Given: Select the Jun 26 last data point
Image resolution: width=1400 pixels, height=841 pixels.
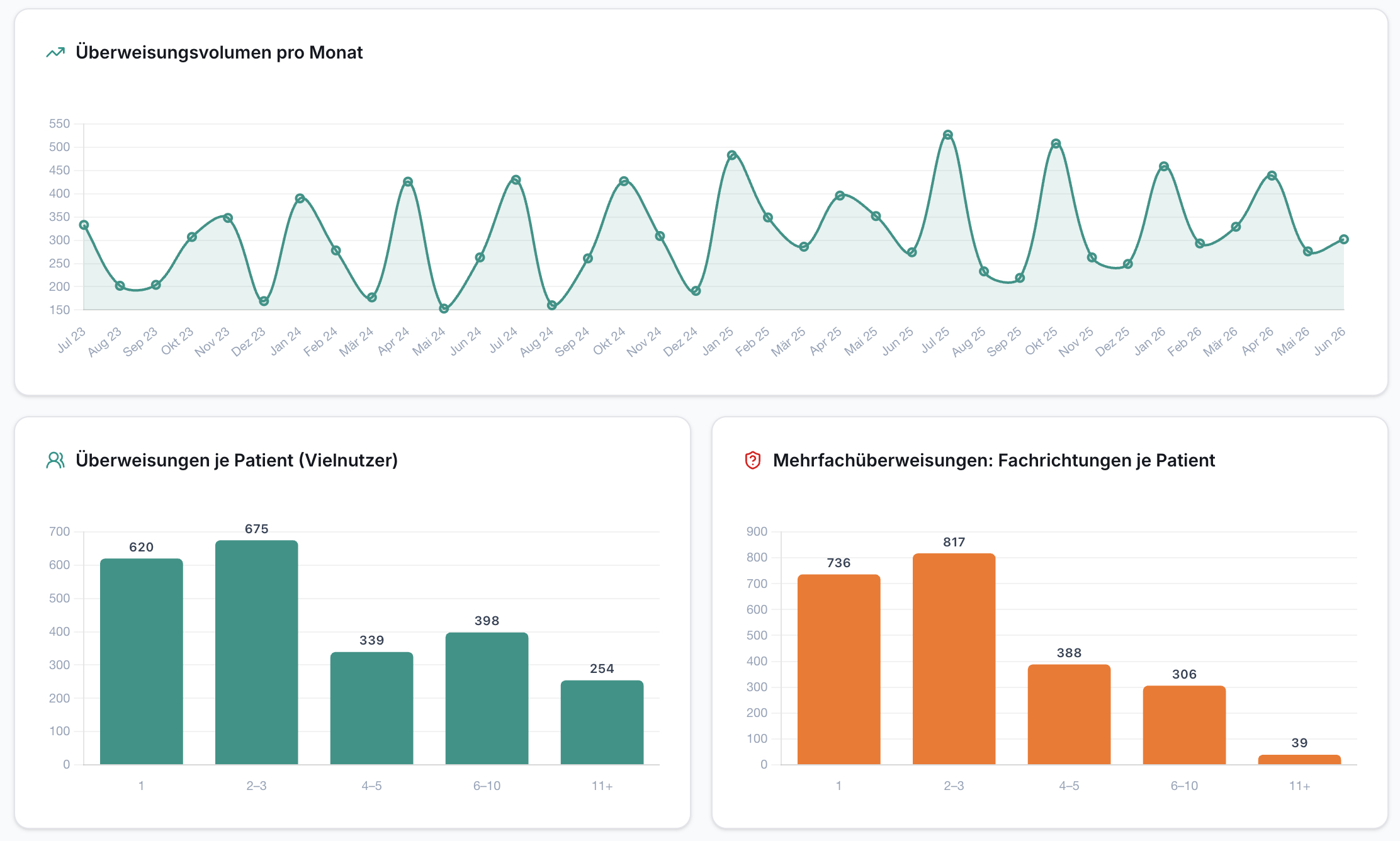Looking at the screenshot, I should tap(1344, 239).
